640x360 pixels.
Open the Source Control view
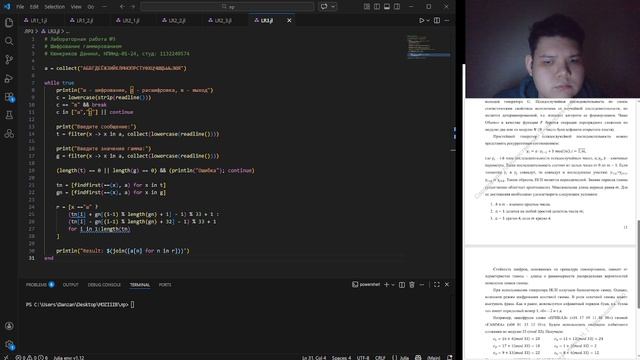9,60
